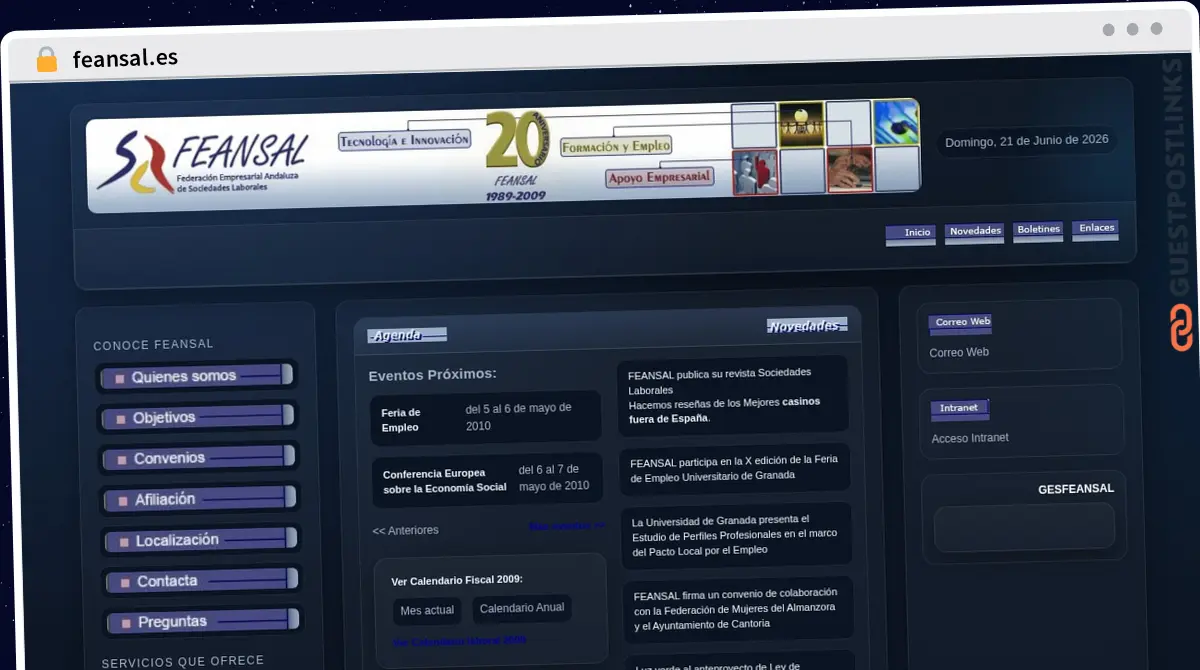
Task: Open news about the Federación de Mujeres del Almanzora
Action: [x=738, y=609]
